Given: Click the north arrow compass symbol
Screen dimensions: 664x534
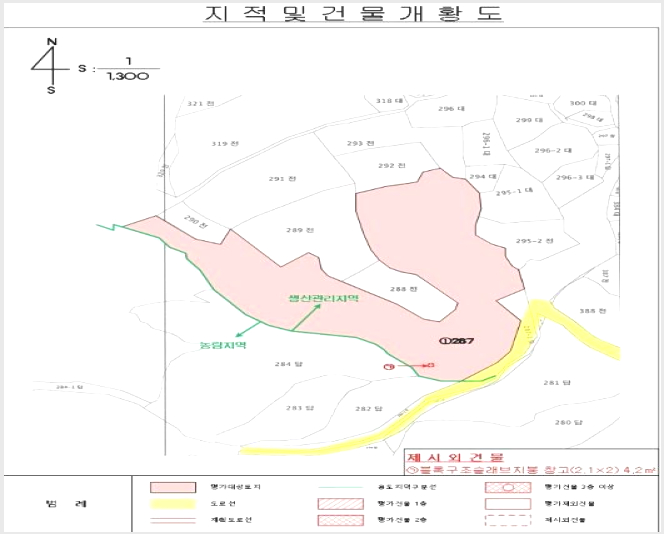Looking at the screenshot, I should pyautogui.click(x=51, y=66).
